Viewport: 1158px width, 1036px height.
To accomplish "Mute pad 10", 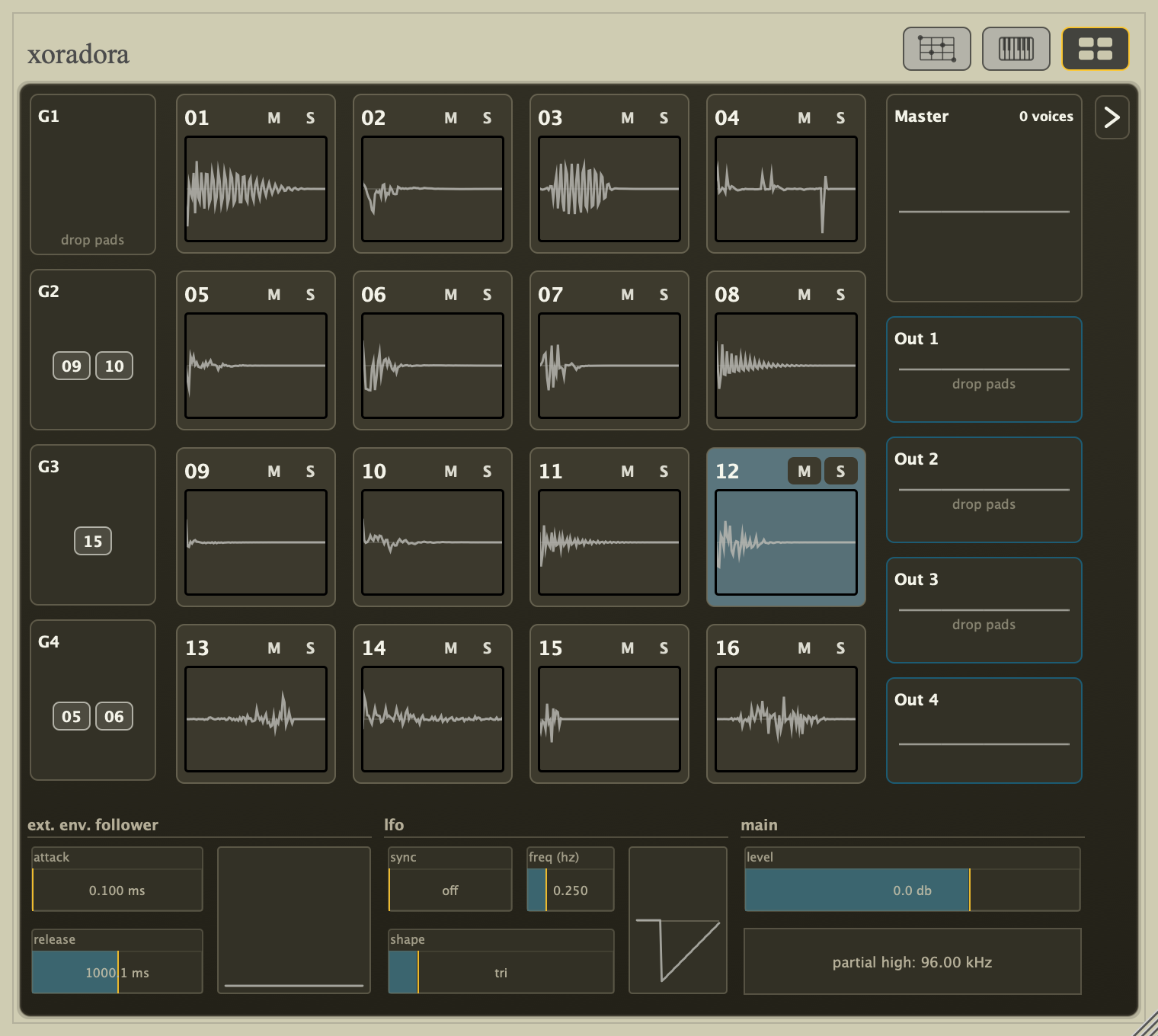I will 451,472.
